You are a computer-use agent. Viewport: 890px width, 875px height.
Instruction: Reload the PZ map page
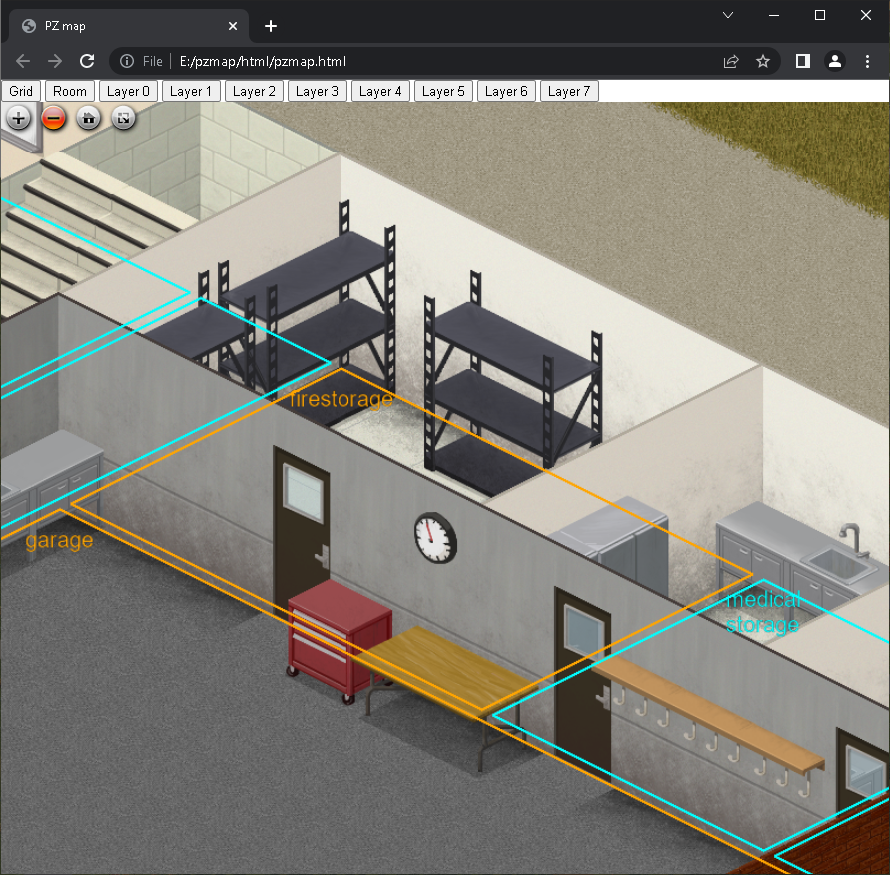click(87, 61)
